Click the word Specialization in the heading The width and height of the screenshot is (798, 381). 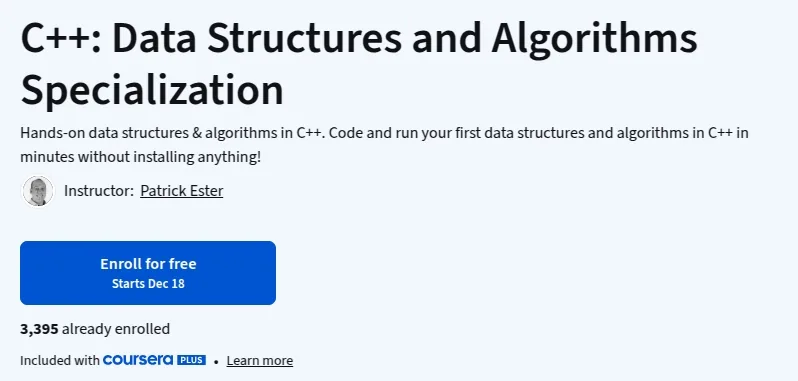[152, 90]
